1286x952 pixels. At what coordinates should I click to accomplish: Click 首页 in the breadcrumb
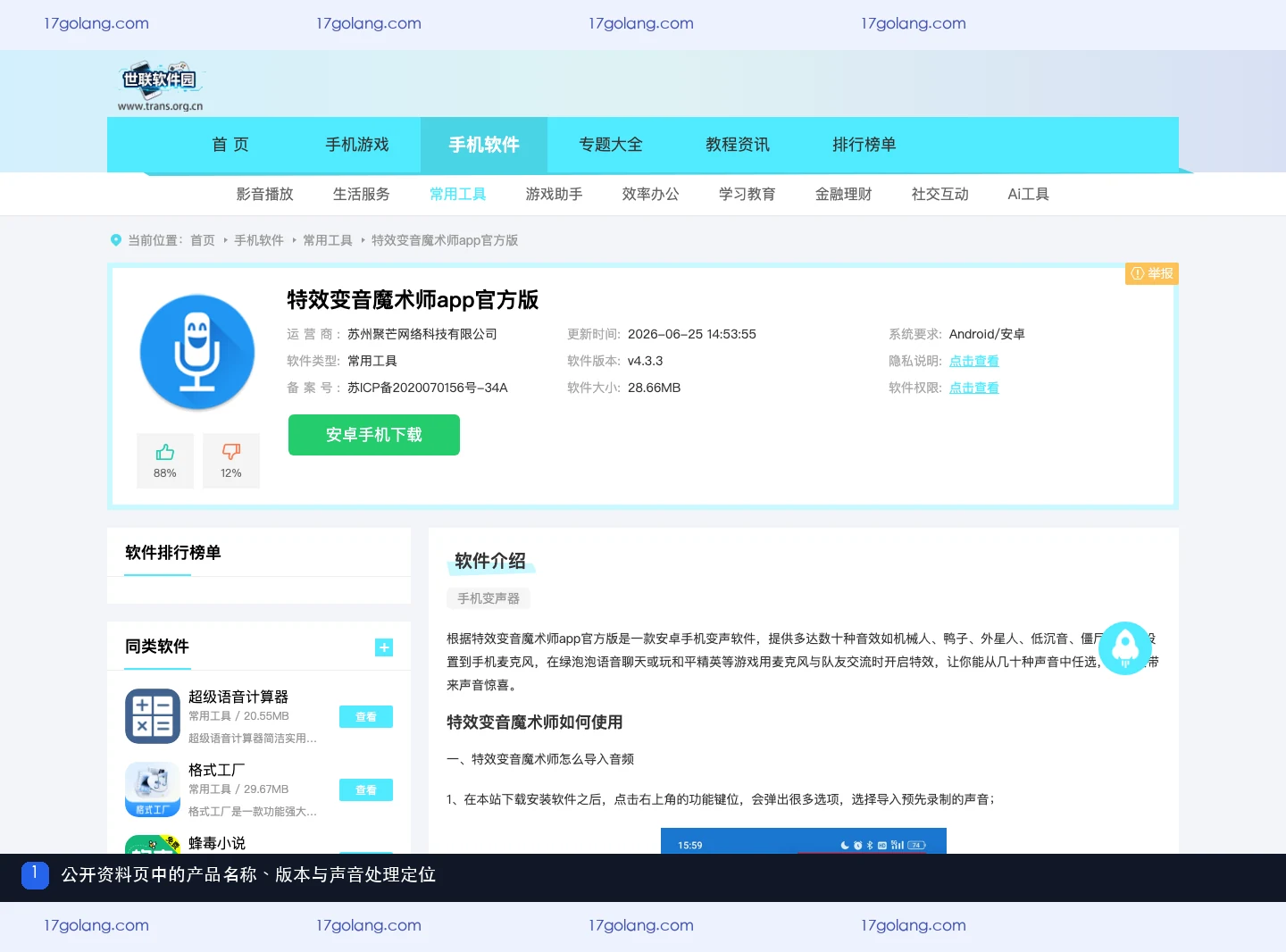(x=203, y=240)
